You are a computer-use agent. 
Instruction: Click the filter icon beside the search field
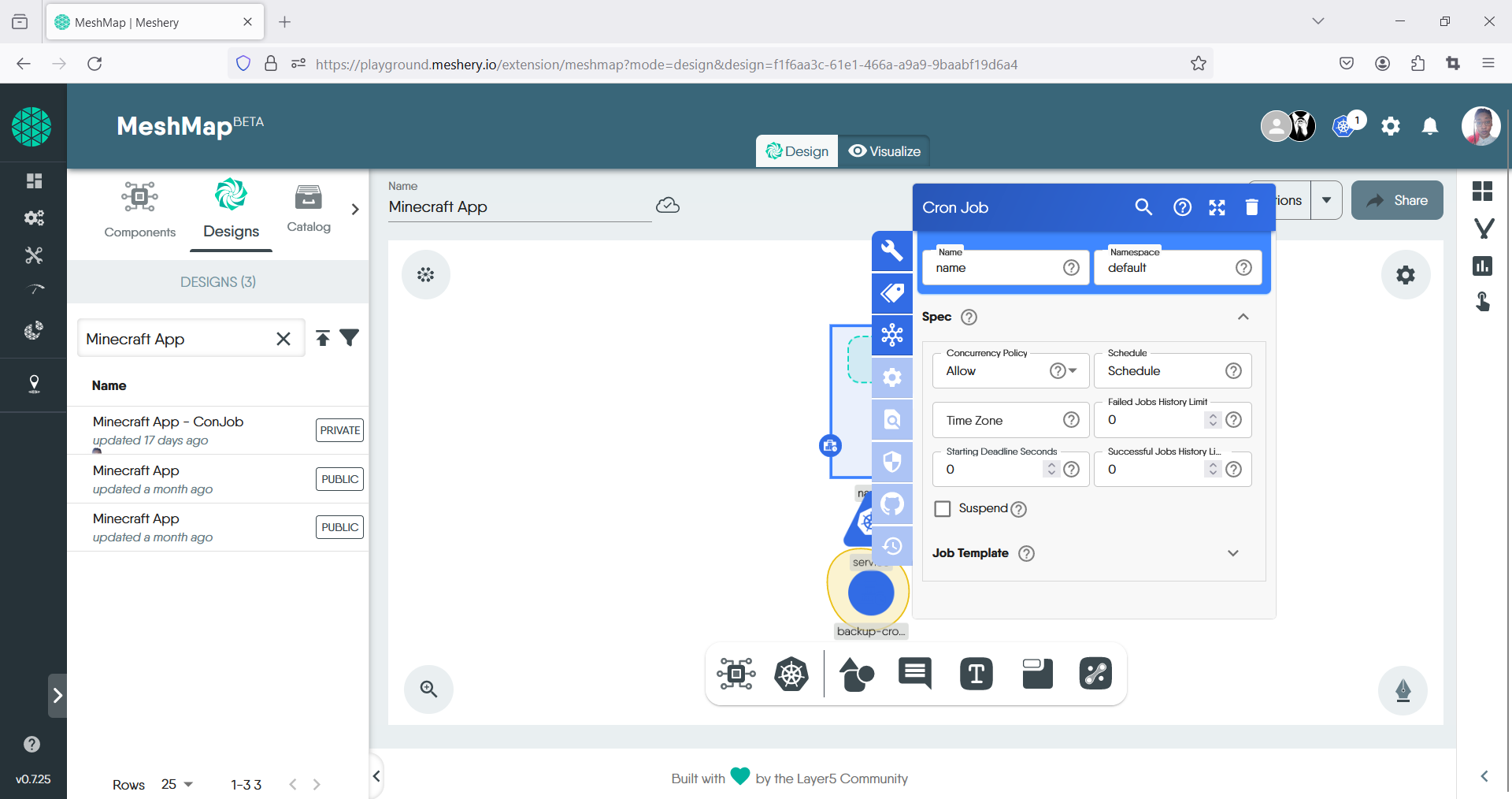350,337
